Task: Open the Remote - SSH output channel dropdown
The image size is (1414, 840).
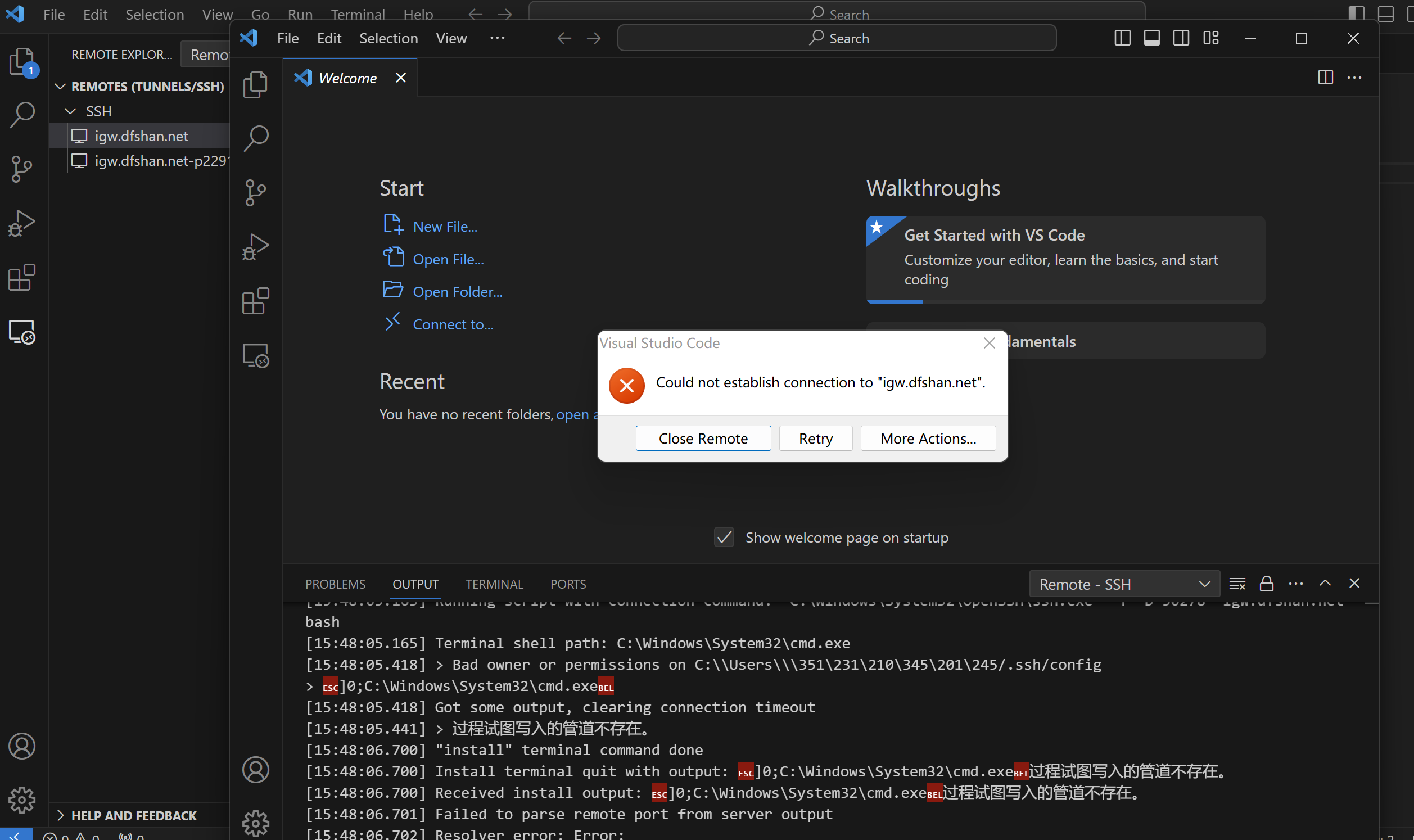Action: point(1124,584)
